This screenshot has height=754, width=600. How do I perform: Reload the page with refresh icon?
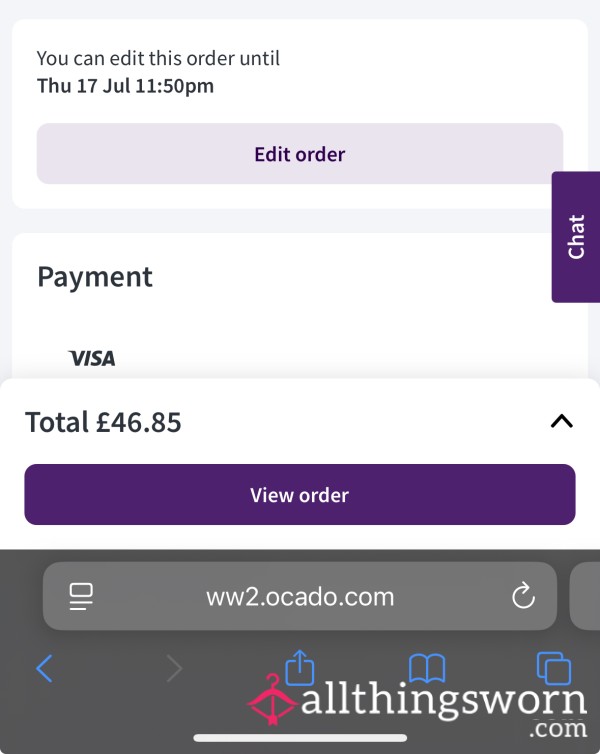[x=523, y=595]
